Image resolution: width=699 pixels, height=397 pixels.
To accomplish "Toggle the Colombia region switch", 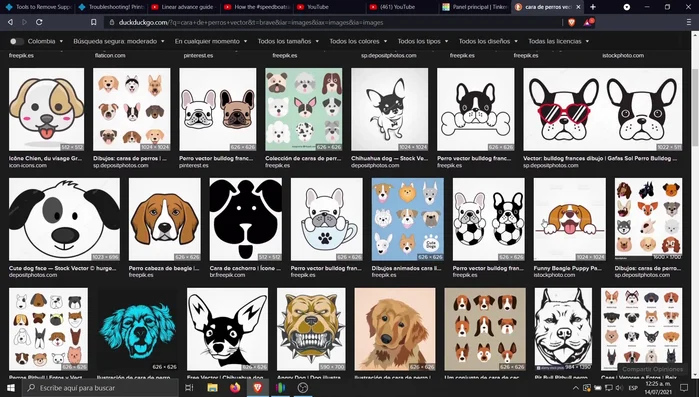I will 16,41.
